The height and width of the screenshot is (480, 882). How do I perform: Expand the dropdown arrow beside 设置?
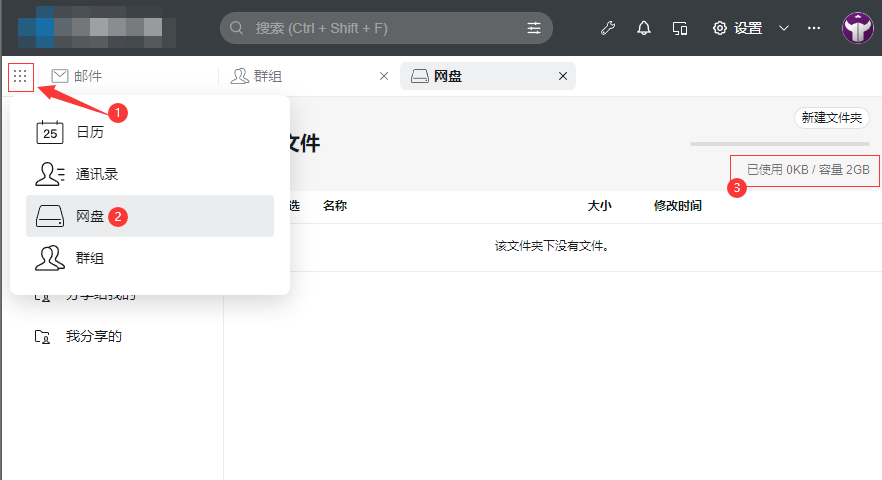pyautogui.click(x=784, y=28)
